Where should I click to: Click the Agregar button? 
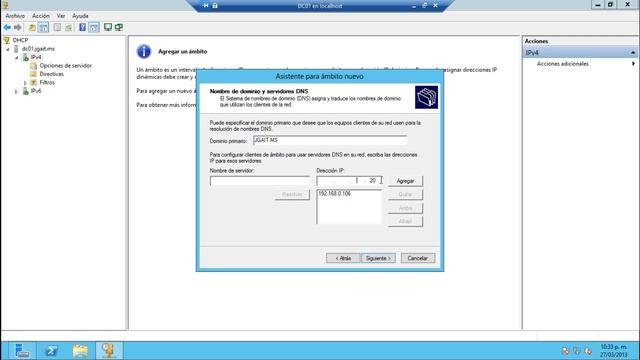405,181
